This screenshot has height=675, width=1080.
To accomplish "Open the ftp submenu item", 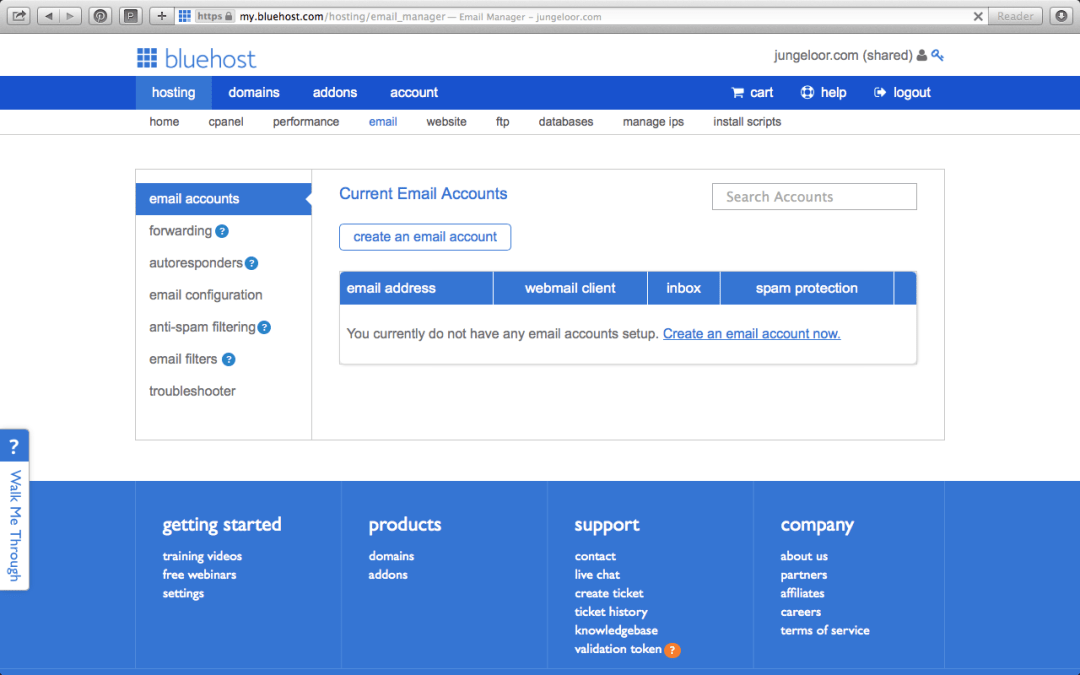I will coord(503,122).
